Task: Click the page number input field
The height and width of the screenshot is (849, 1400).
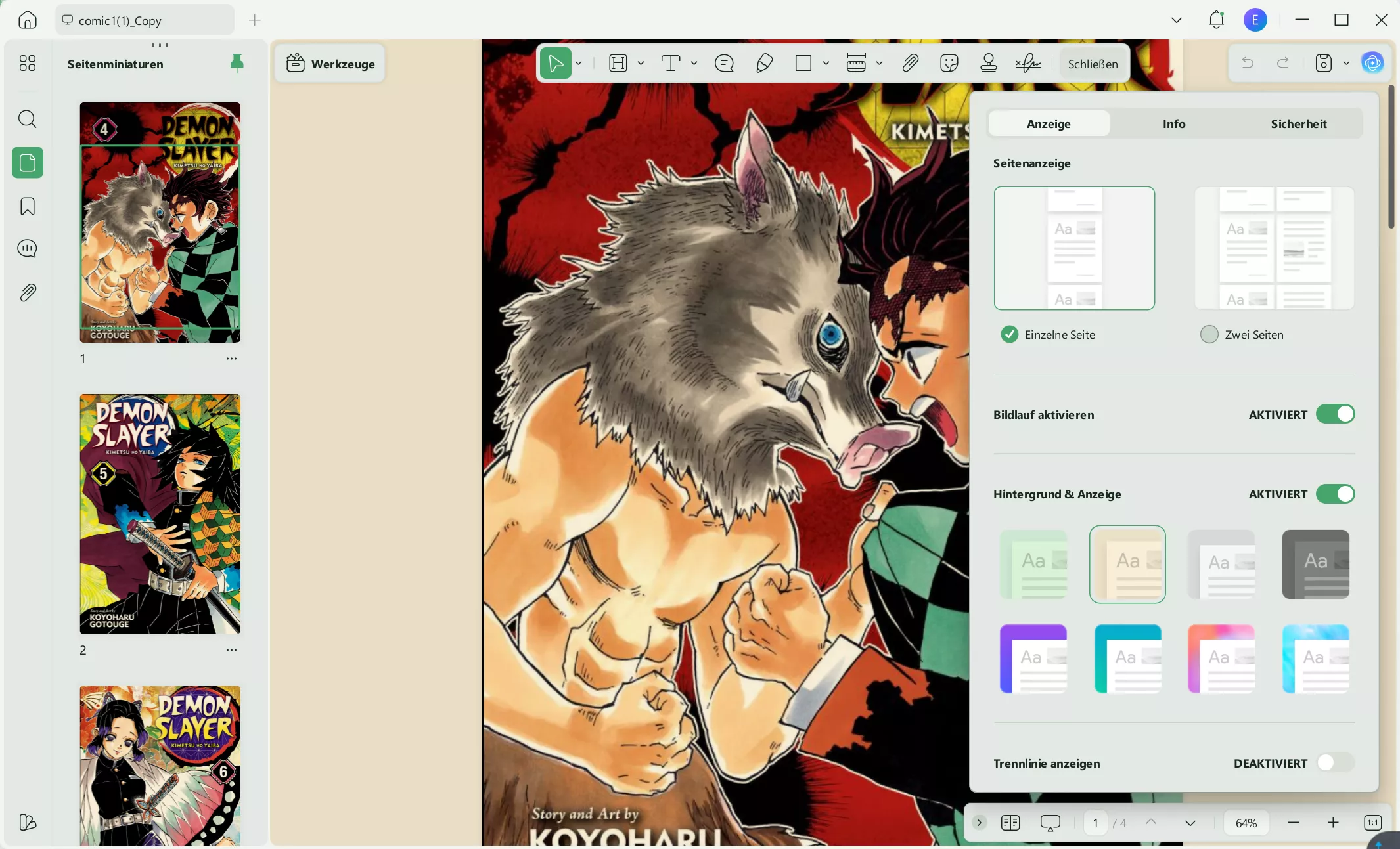Action: 1095,823
